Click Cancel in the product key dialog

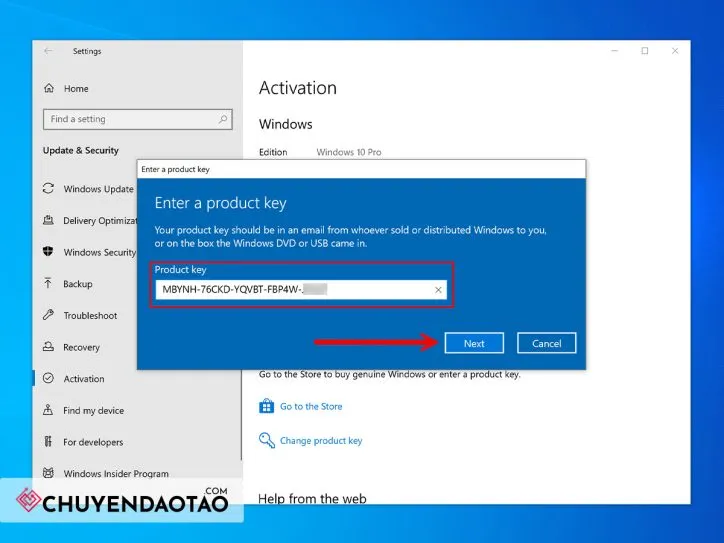pos(547,343)
